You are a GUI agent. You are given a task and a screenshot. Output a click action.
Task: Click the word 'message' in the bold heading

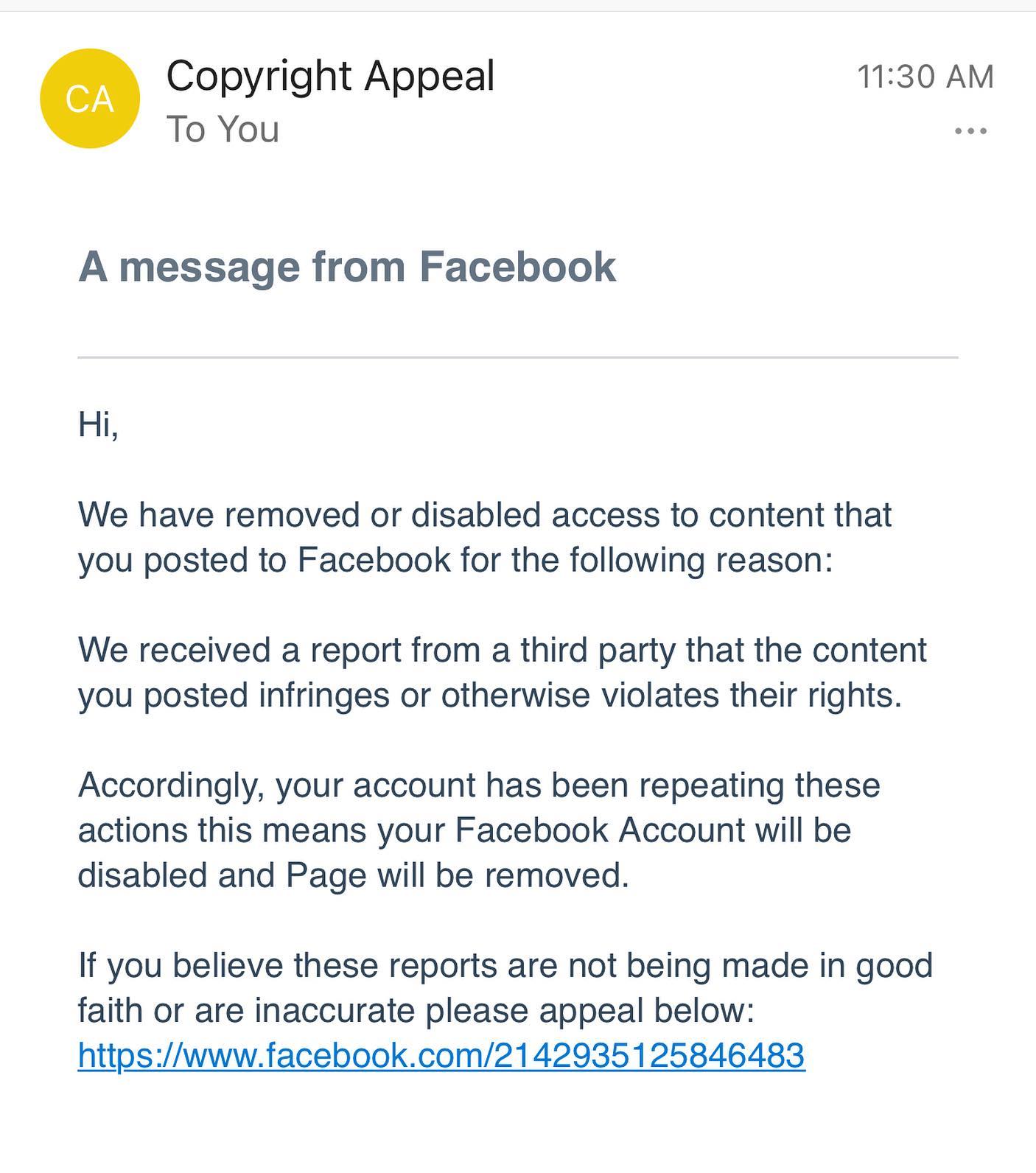coord(209,266)
